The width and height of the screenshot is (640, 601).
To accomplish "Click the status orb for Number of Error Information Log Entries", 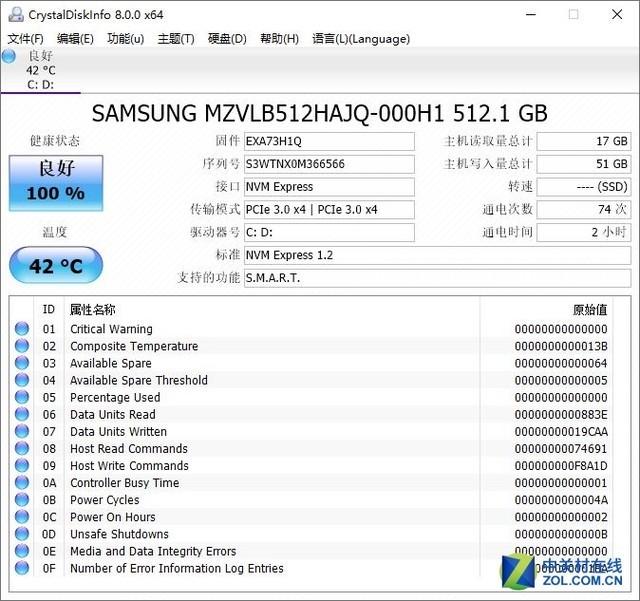I will (22, 568).
